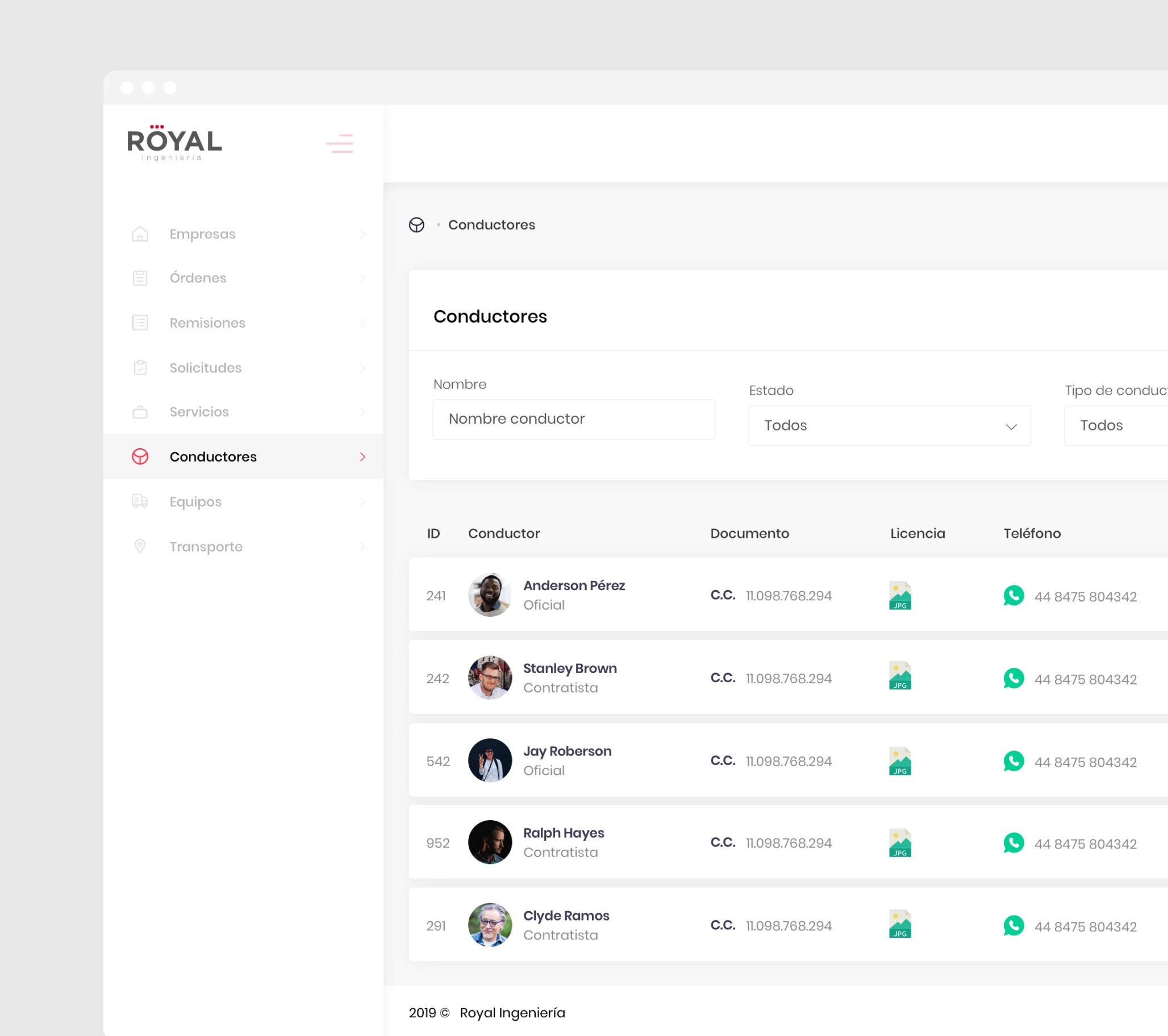Click the Conductor column header
The height and width of the screenshot is (1036, 1168).
[504, 534]
